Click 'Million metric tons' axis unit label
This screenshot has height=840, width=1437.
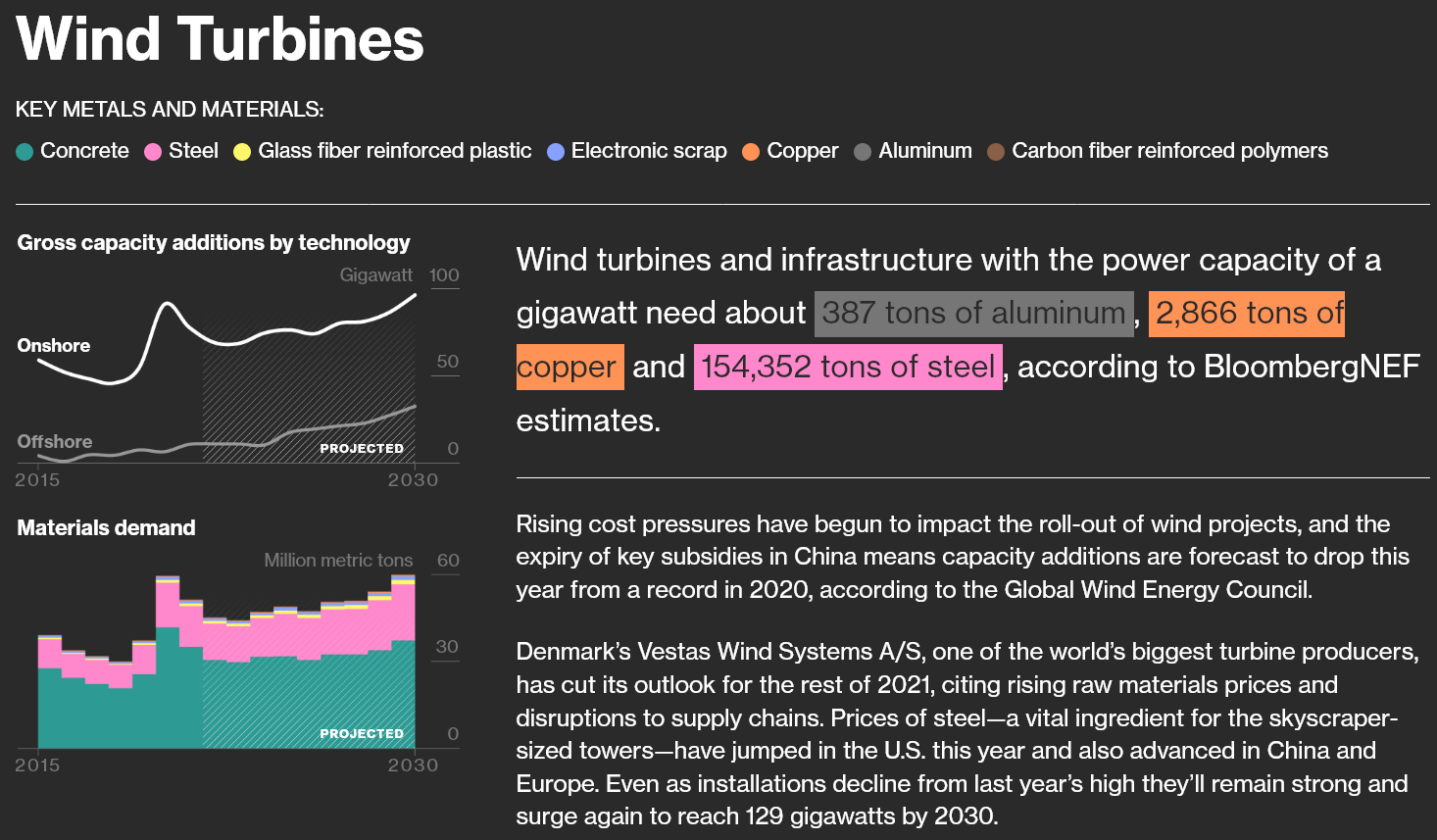[338, 561]
